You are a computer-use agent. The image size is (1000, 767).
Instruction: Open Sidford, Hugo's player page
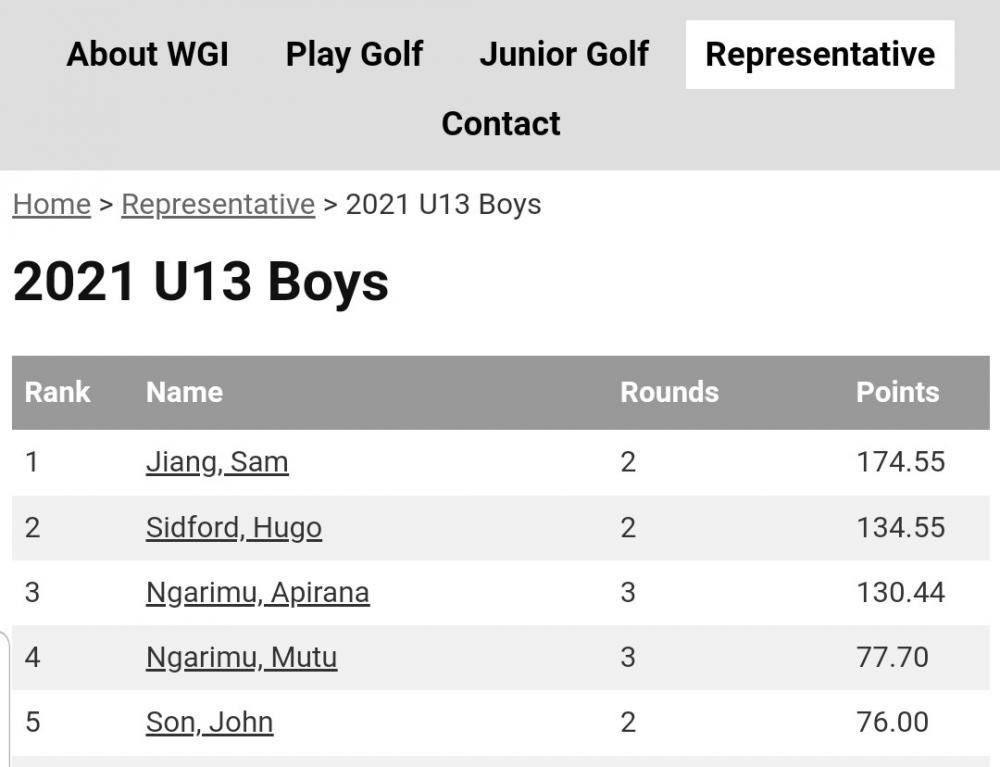(x=233, y=527)
